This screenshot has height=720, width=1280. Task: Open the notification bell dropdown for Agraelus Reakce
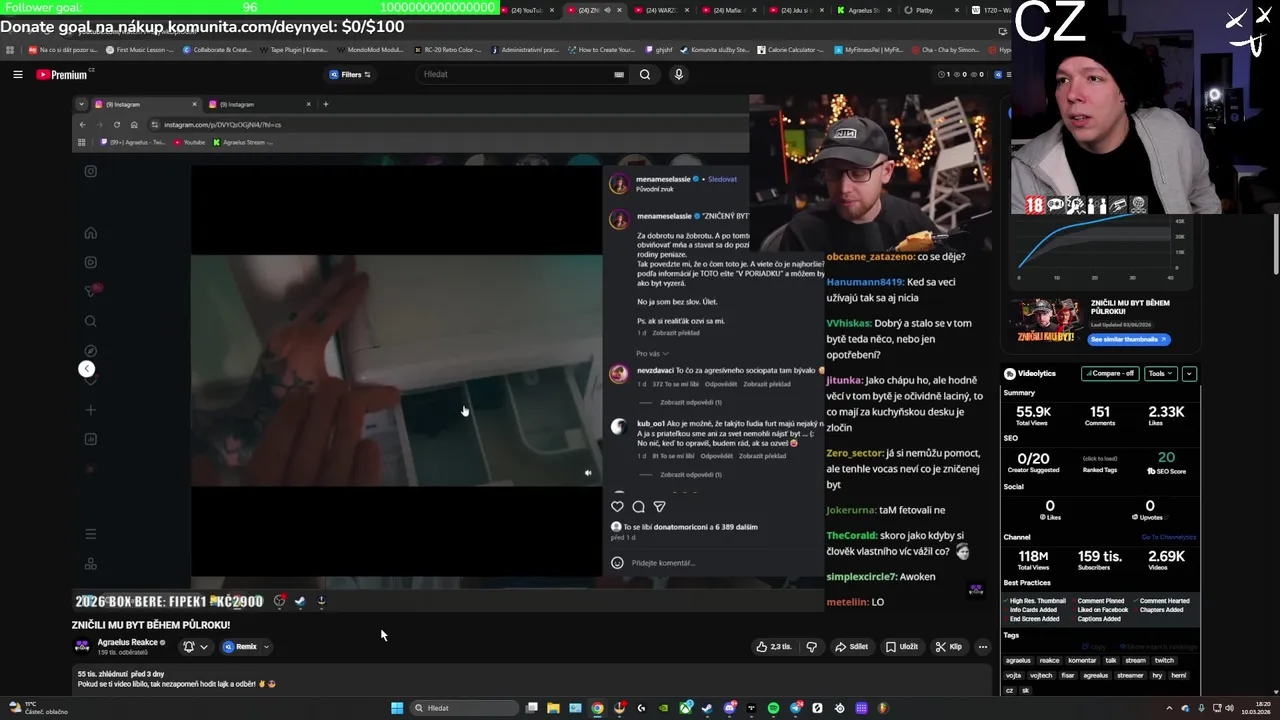pos(195,647)
